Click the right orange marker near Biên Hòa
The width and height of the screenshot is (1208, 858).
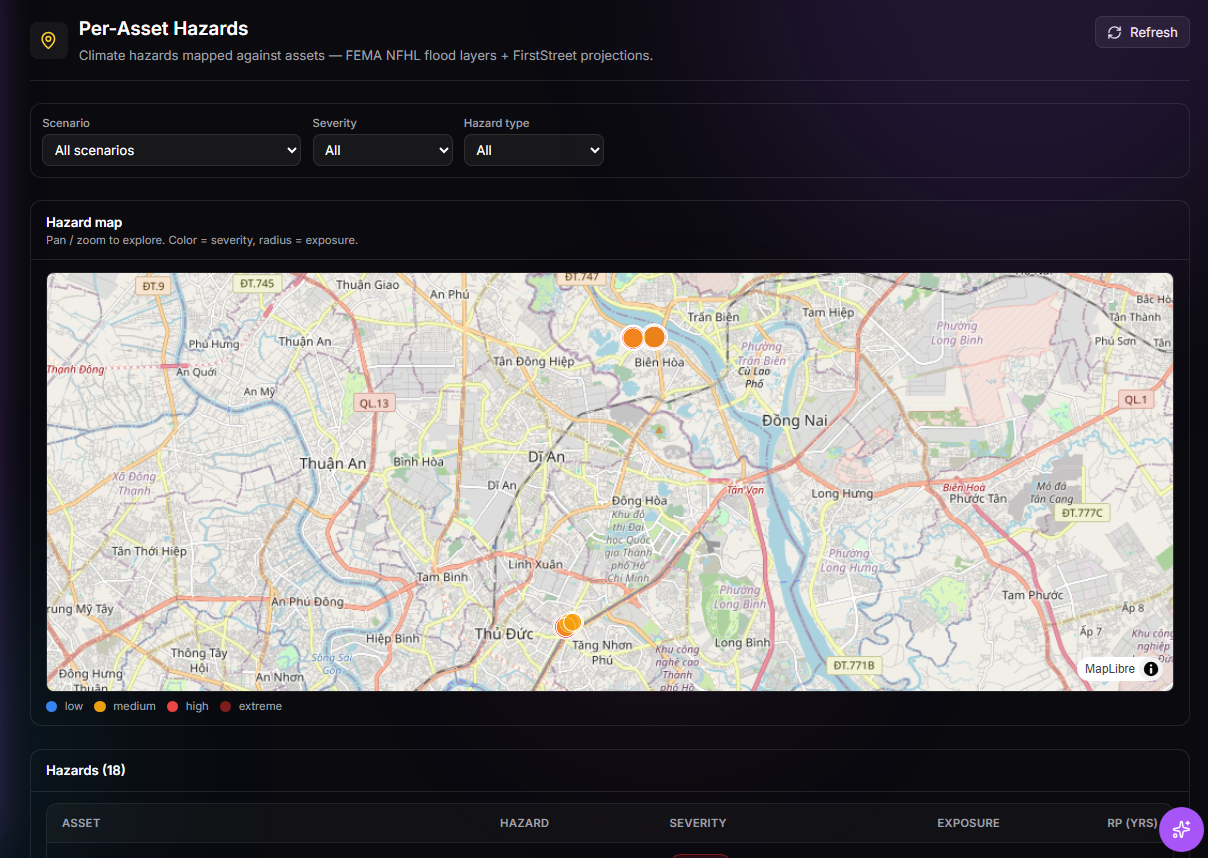[654, 336]
